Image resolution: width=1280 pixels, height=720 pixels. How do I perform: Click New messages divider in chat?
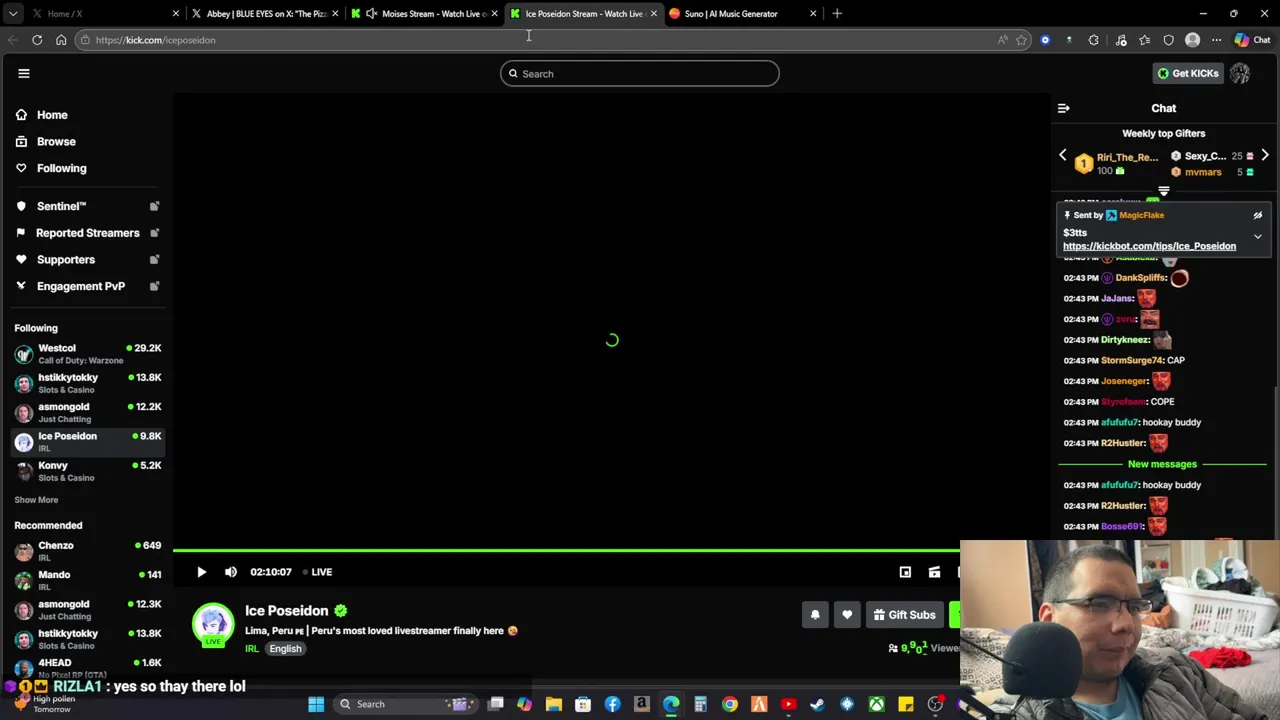tap(1162, 464)
